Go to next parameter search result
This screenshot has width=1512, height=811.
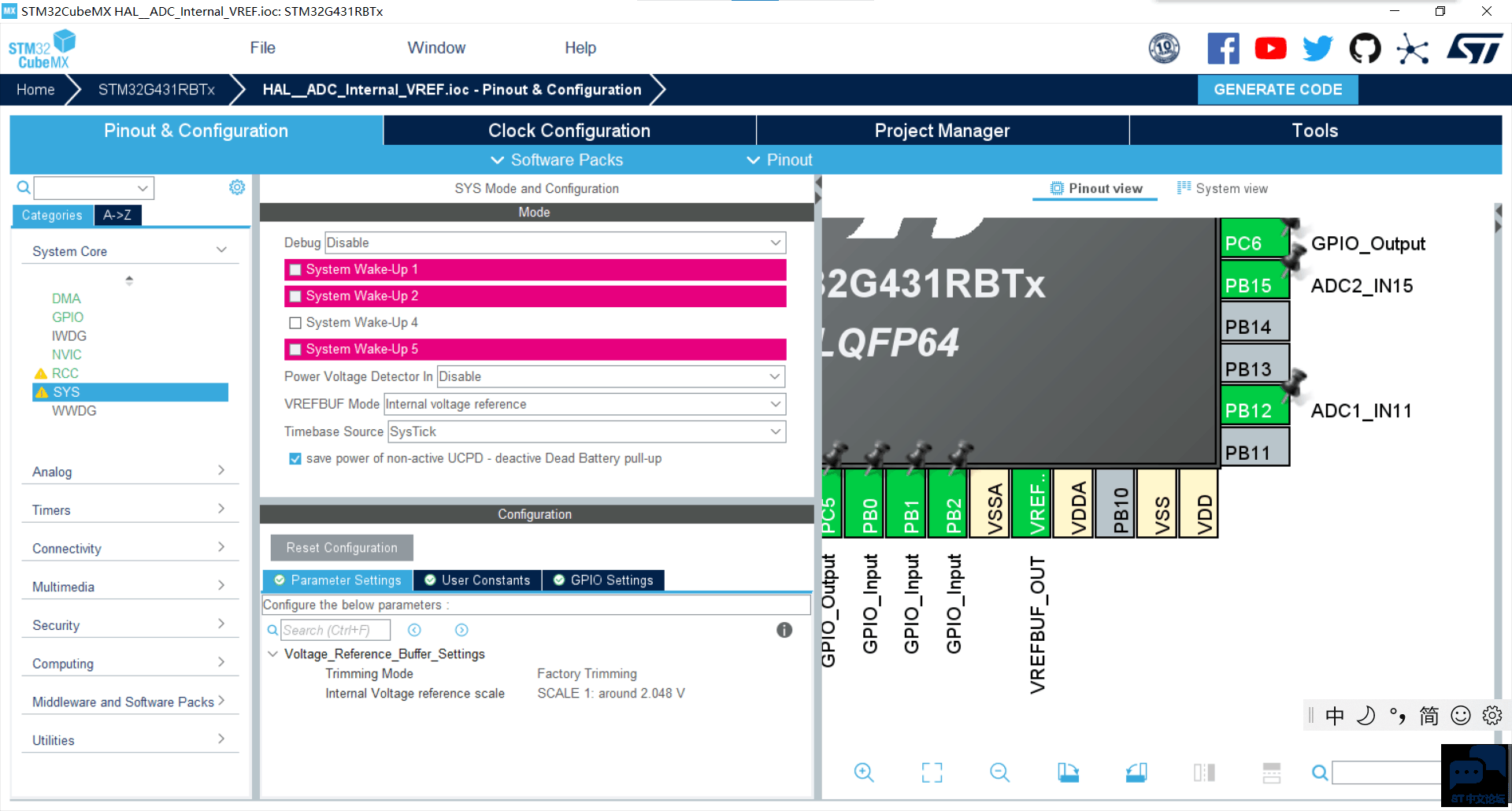coord(461,630)
